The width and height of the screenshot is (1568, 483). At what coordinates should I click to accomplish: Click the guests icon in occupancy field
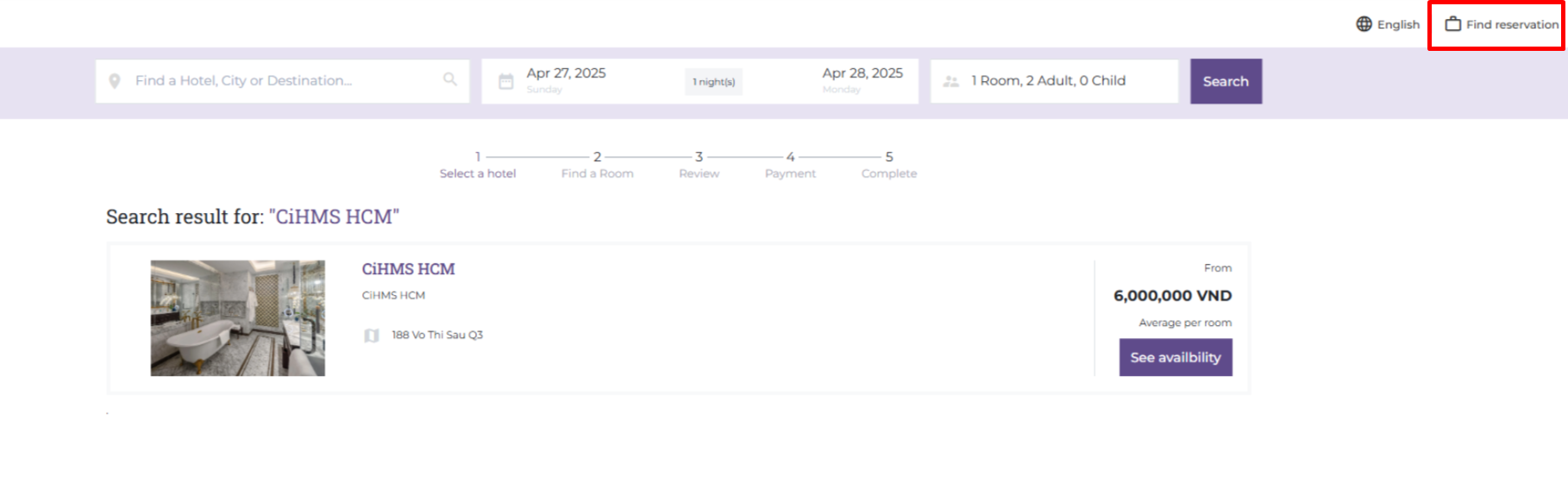pos(951,81)
